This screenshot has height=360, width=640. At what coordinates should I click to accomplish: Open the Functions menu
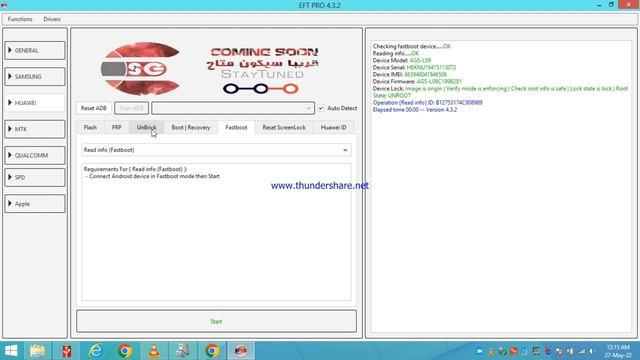pos(20,19)
